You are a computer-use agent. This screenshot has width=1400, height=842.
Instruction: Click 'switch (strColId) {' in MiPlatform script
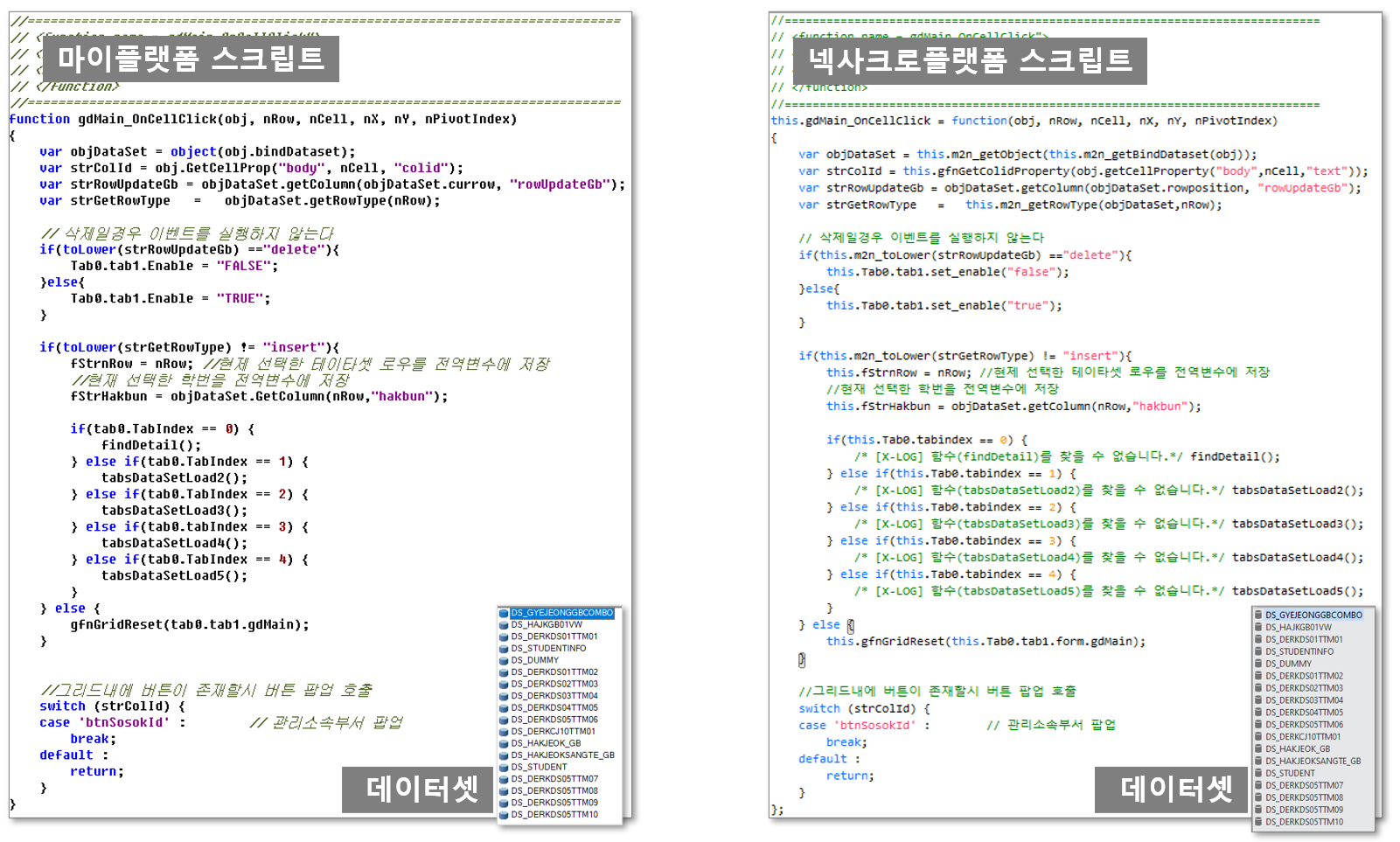[x=112, y=706]
